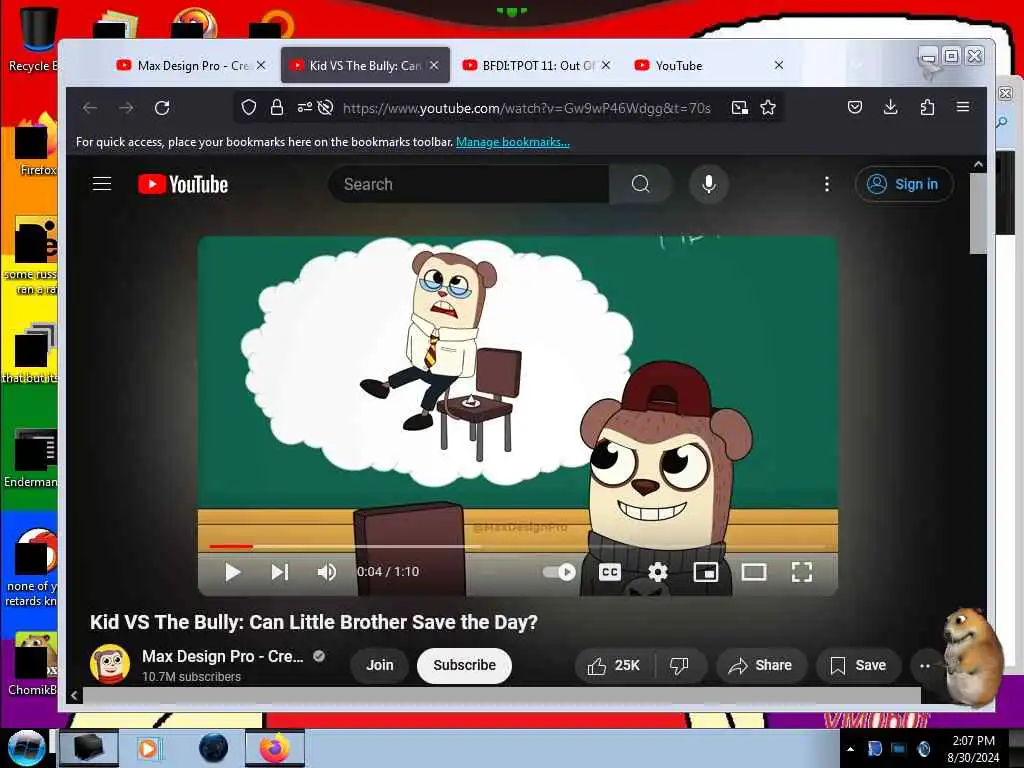
Task: Open the Firefox application hamburger menu
Action: coord(963,106)
